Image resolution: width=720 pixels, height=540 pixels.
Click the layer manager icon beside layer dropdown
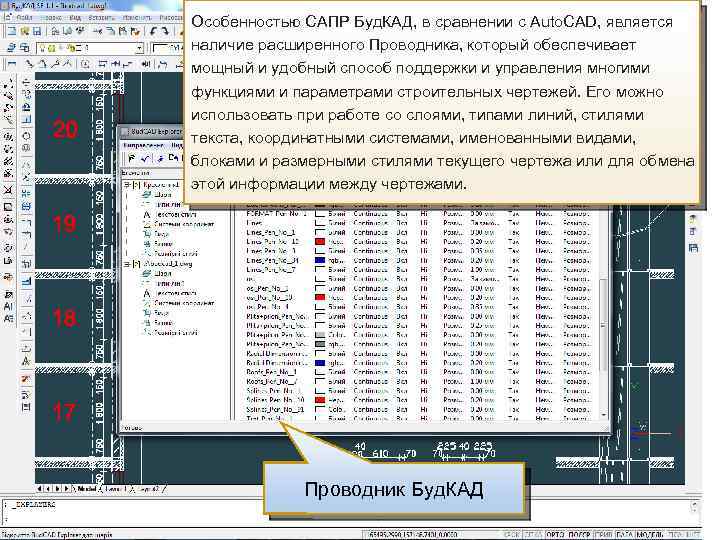[x=12, y=48]
